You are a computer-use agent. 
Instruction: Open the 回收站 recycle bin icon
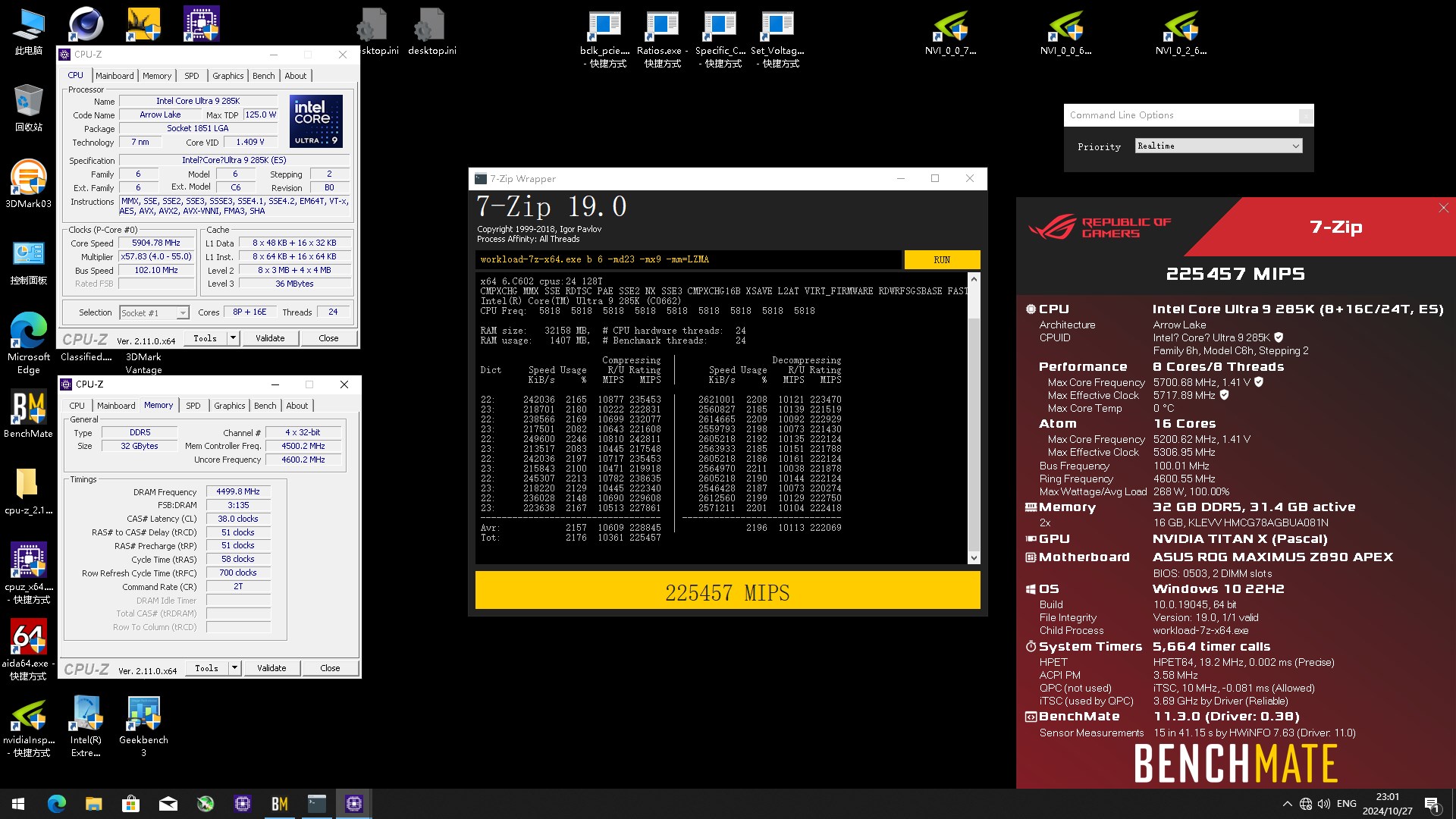(28, 108)
